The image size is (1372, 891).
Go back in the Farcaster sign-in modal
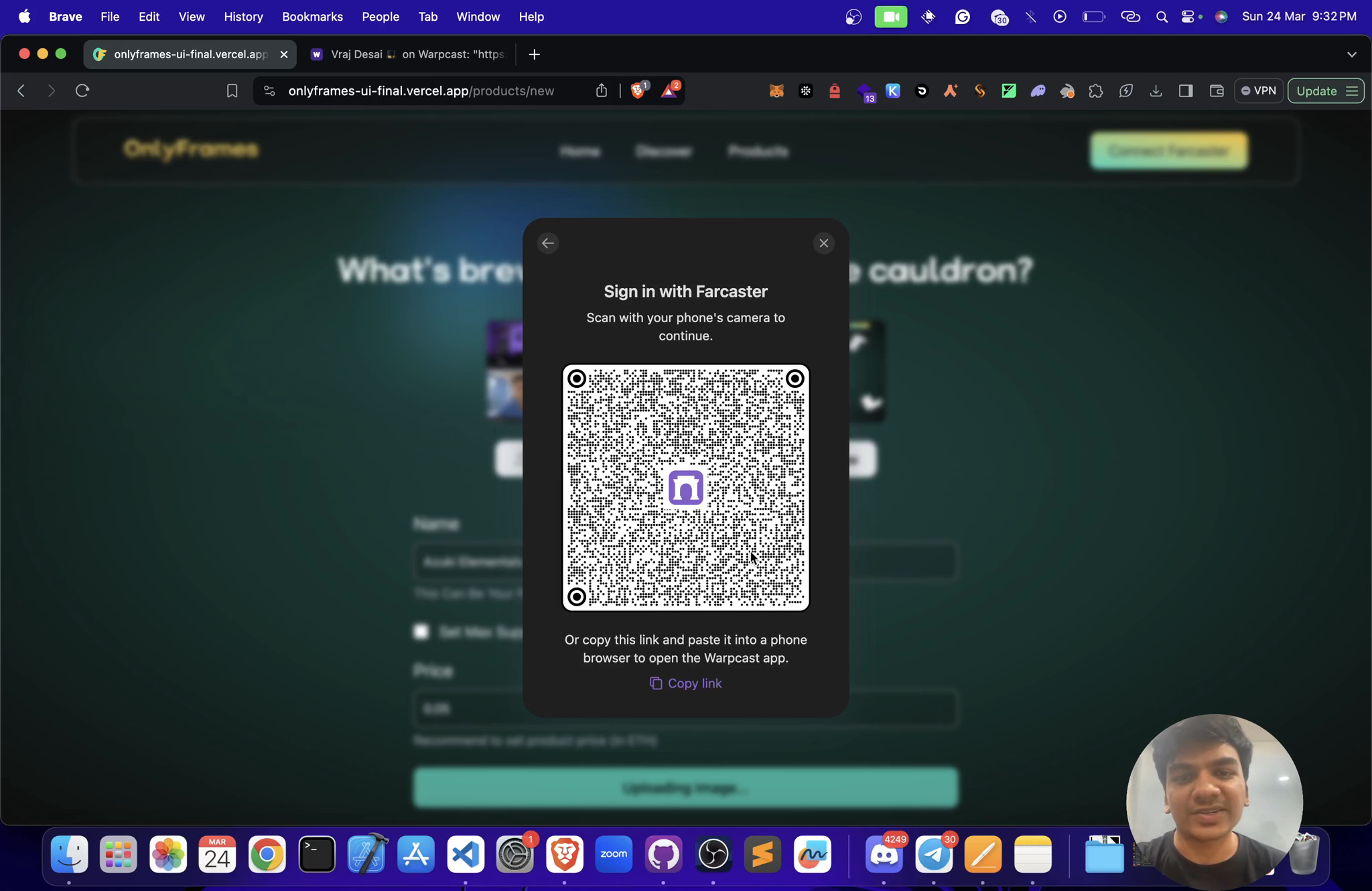(x=548, y=243)
